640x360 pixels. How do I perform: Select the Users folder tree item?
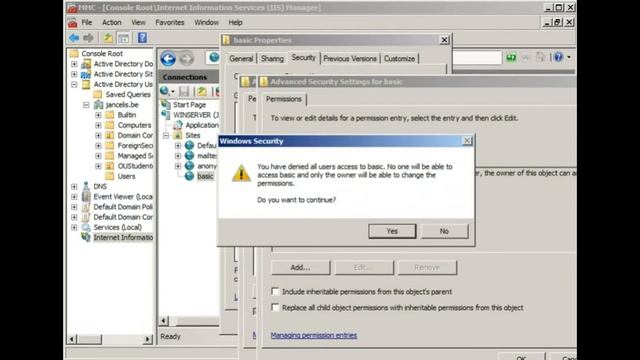(126, 176)
